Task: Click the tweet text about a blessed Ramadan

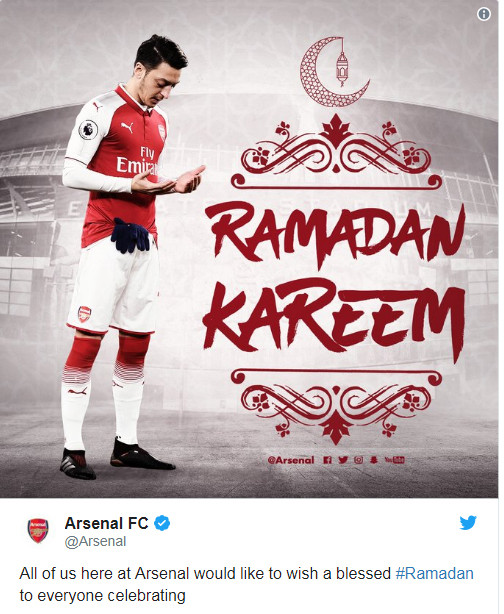Action: coord(246,585)
